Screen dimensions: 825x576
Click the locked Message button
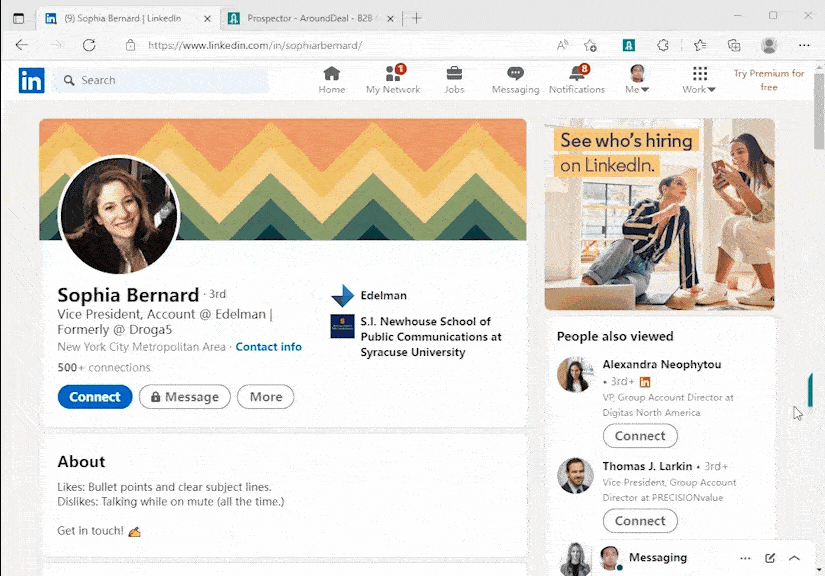185,397
